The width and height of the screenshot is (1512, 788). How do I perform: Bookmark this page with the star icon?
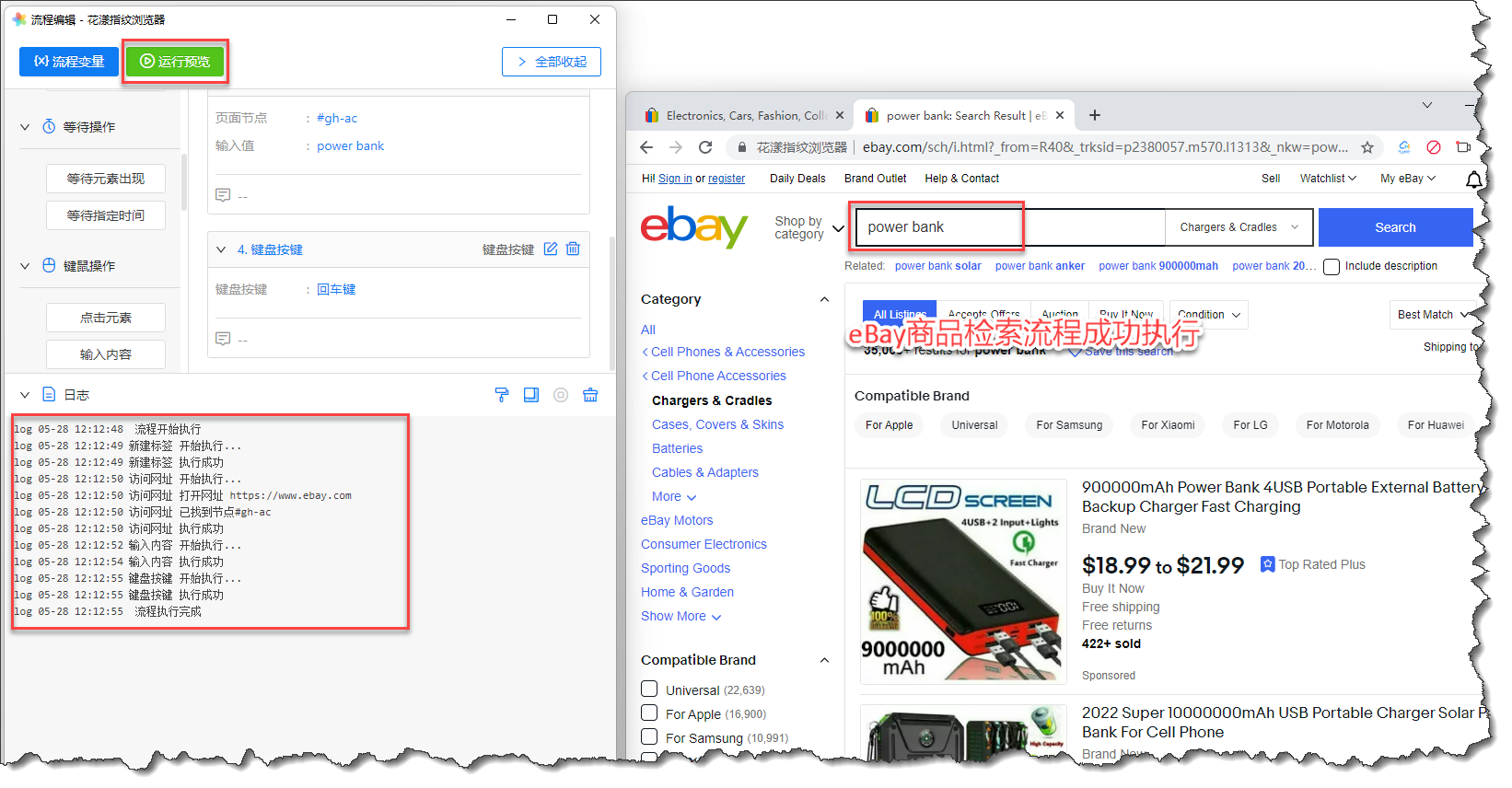coord(1367,147)
